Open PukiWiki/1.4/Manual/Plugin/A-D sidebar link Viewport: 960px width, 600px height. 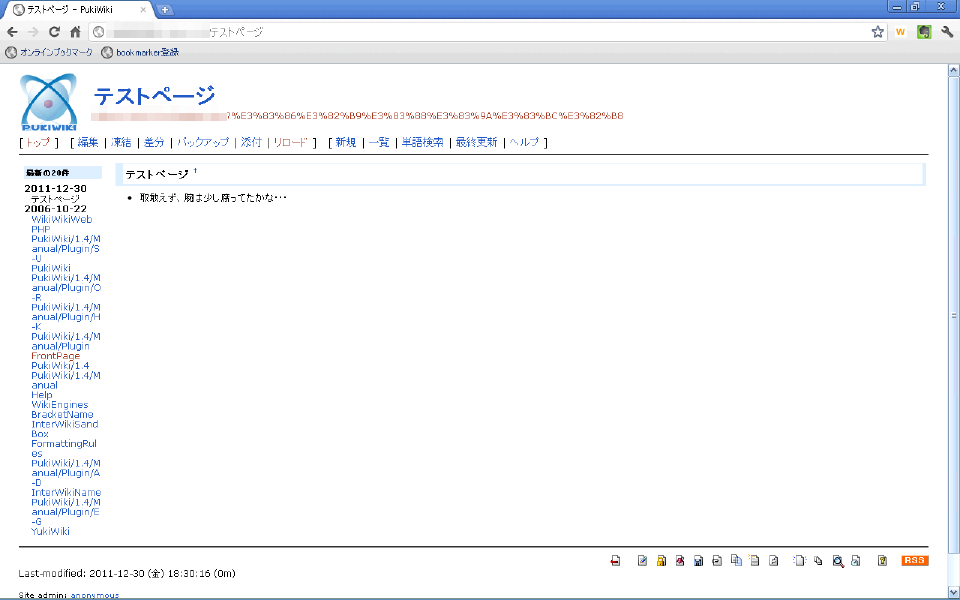[x=66, y=473]
